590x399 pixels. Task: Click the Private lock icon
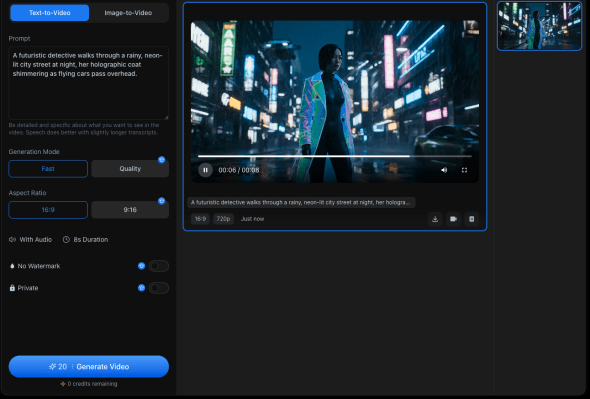[x=12, y=288]
